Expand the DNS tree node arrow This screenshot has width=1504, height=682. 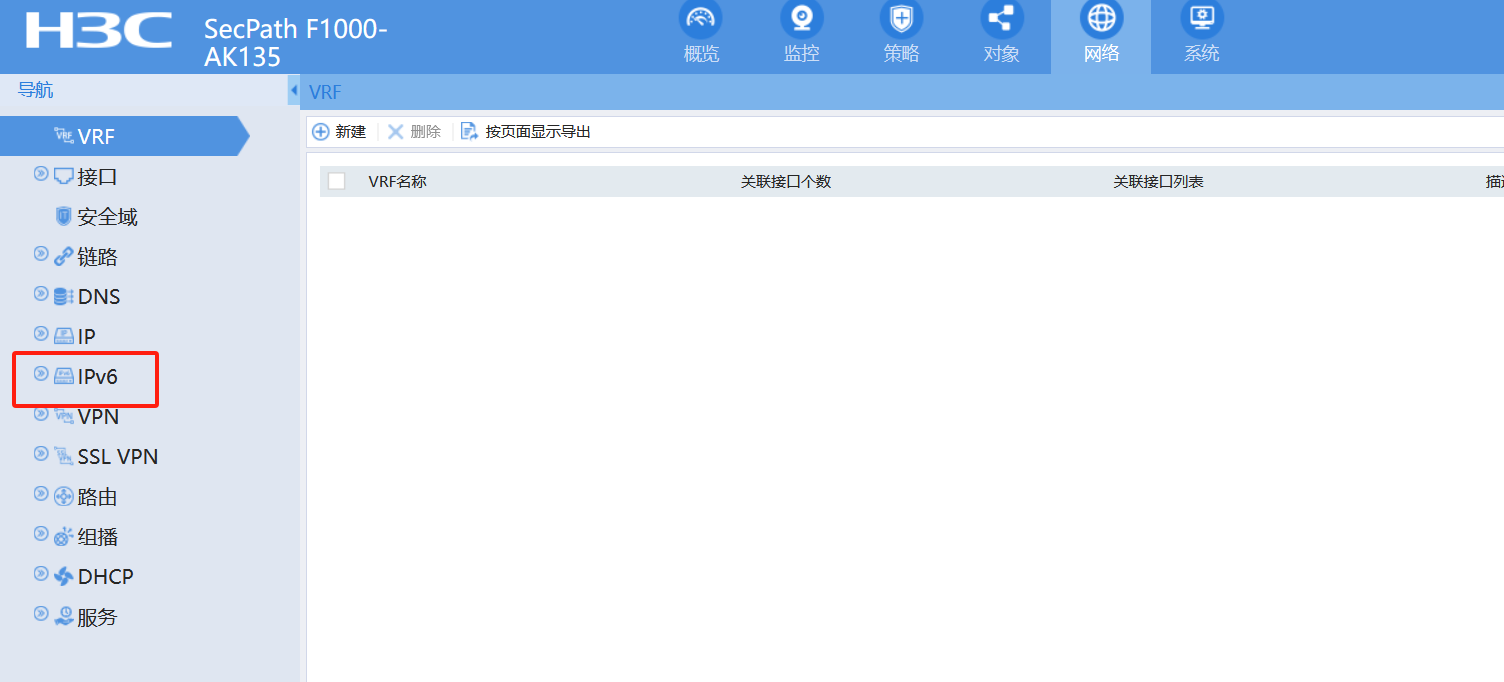tap(41, 294)
